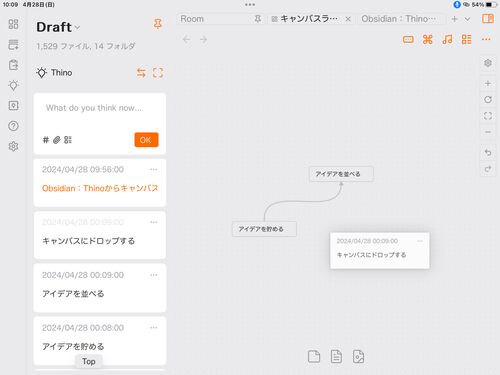Screen dimensions: 500x375
Task: Zoom out on the canvas
Action: [x=488, y=132]
